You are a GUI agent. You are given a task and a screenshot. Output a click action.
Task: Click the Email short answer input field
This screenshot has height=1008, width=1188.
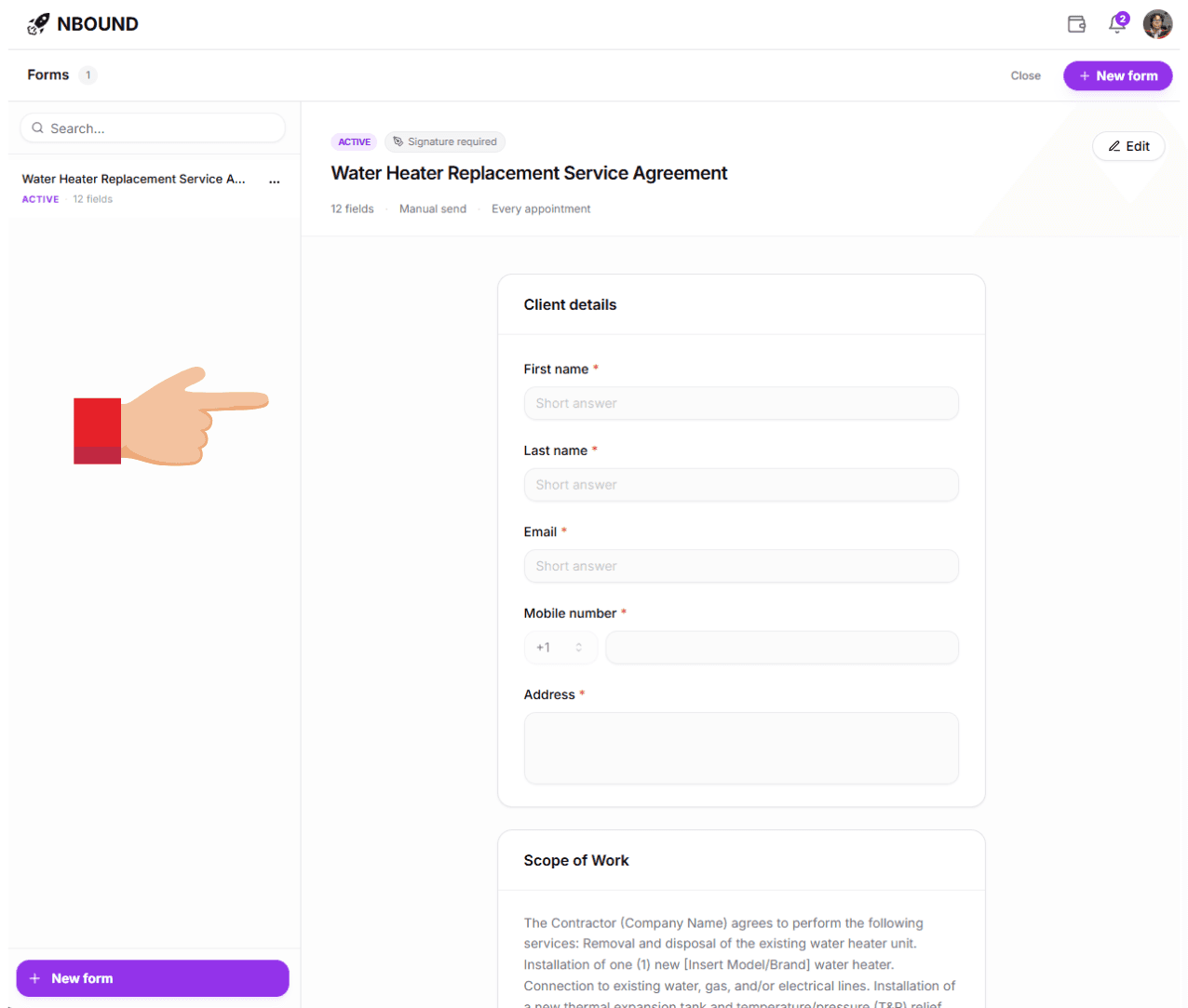pos(740,566)
